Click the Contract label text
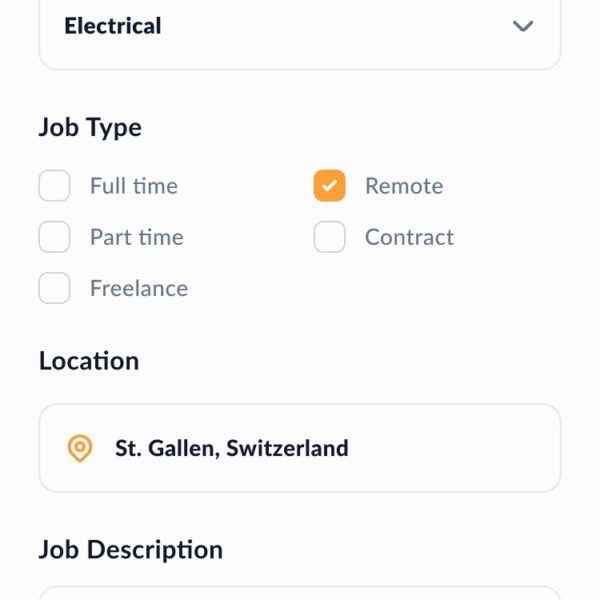The image size is (600, 600). pos(409,237)
